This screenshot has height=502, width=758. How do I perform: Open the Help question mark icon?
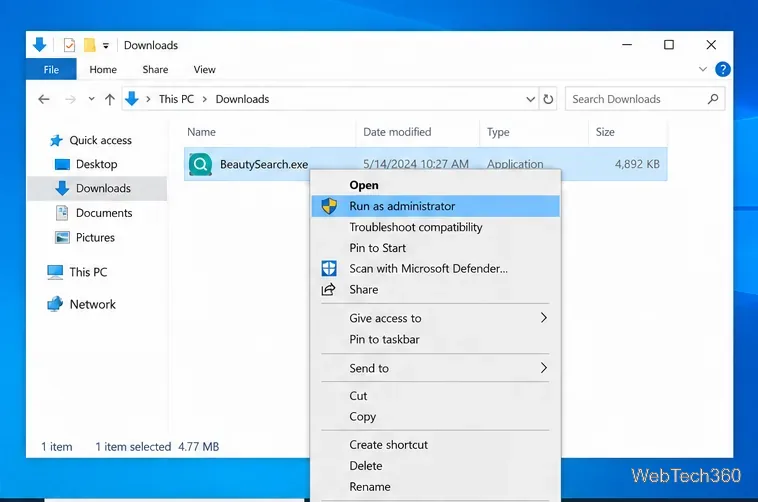pos(723,69)
